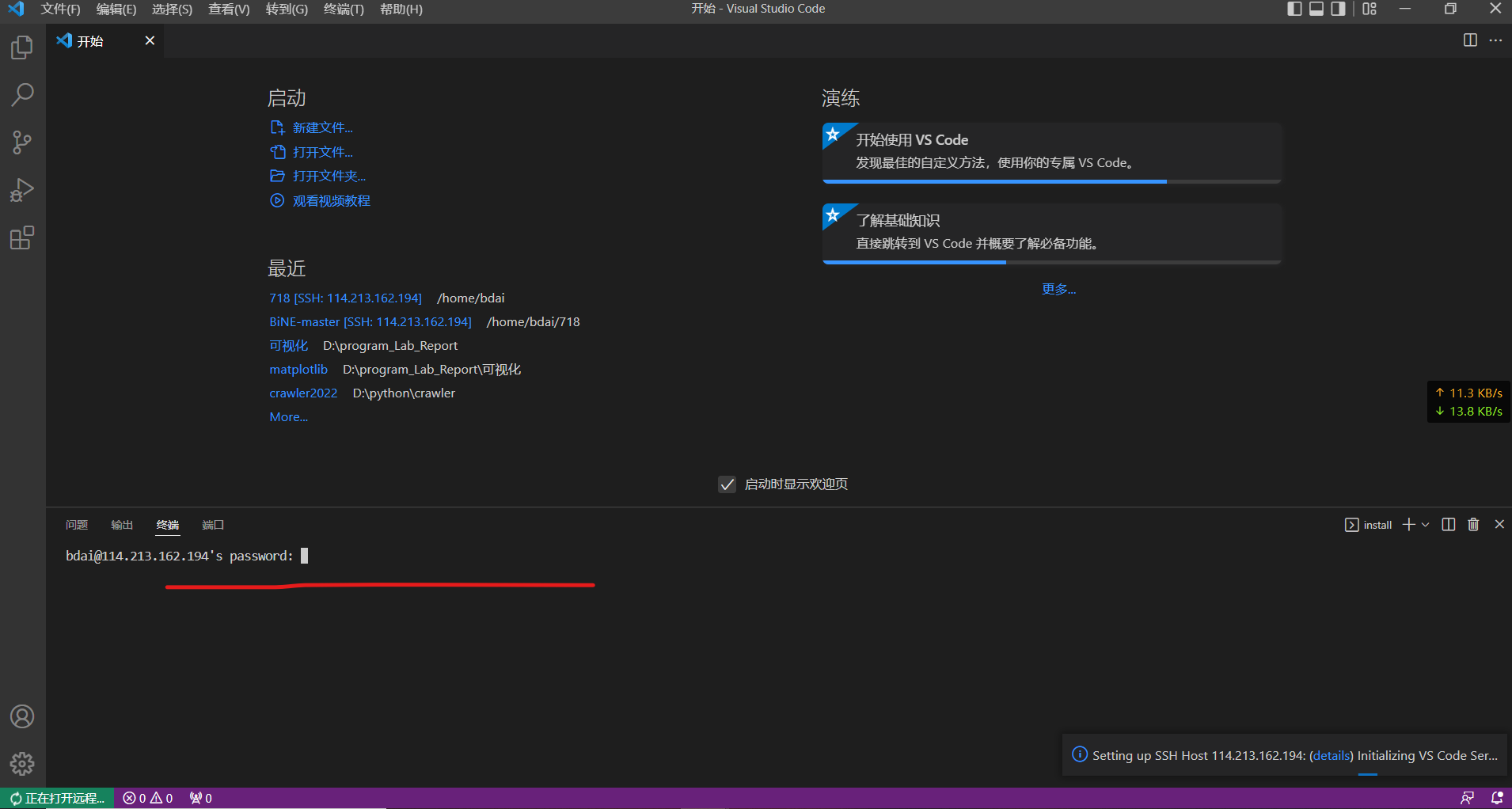Screen dimensions: 1512x809
Task: Open the 选择(S) menu
Action: [x=172, y=9]
